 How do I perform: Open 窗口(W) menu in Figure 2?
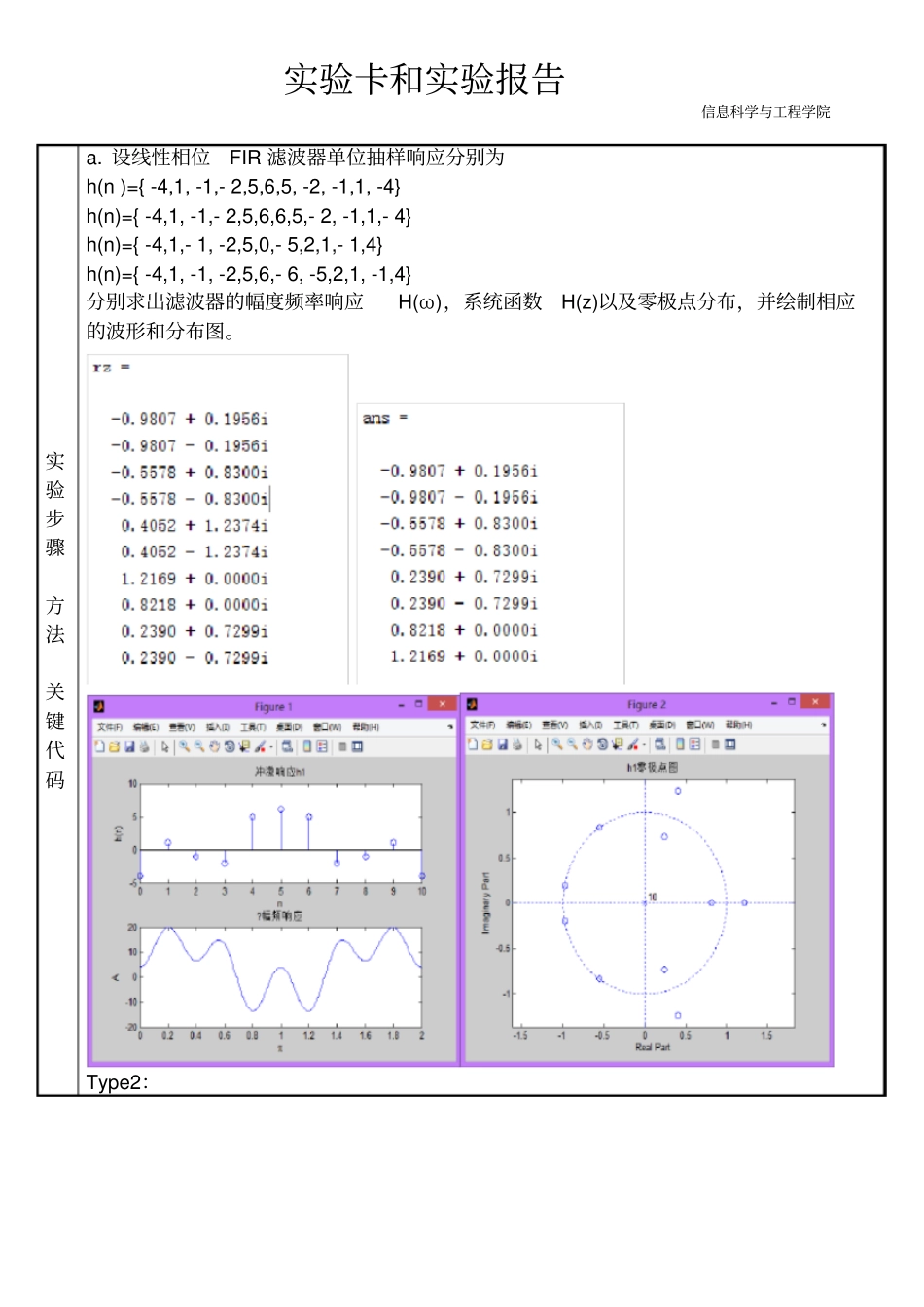click(700, 724)
